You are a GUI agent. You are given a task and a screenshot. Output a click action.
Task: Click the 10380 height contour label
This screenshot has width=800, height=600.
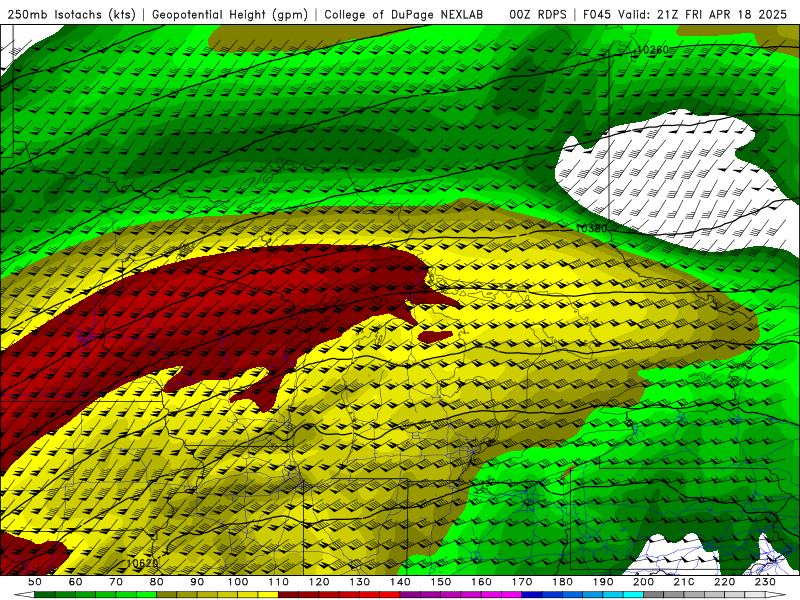point(592,228)
